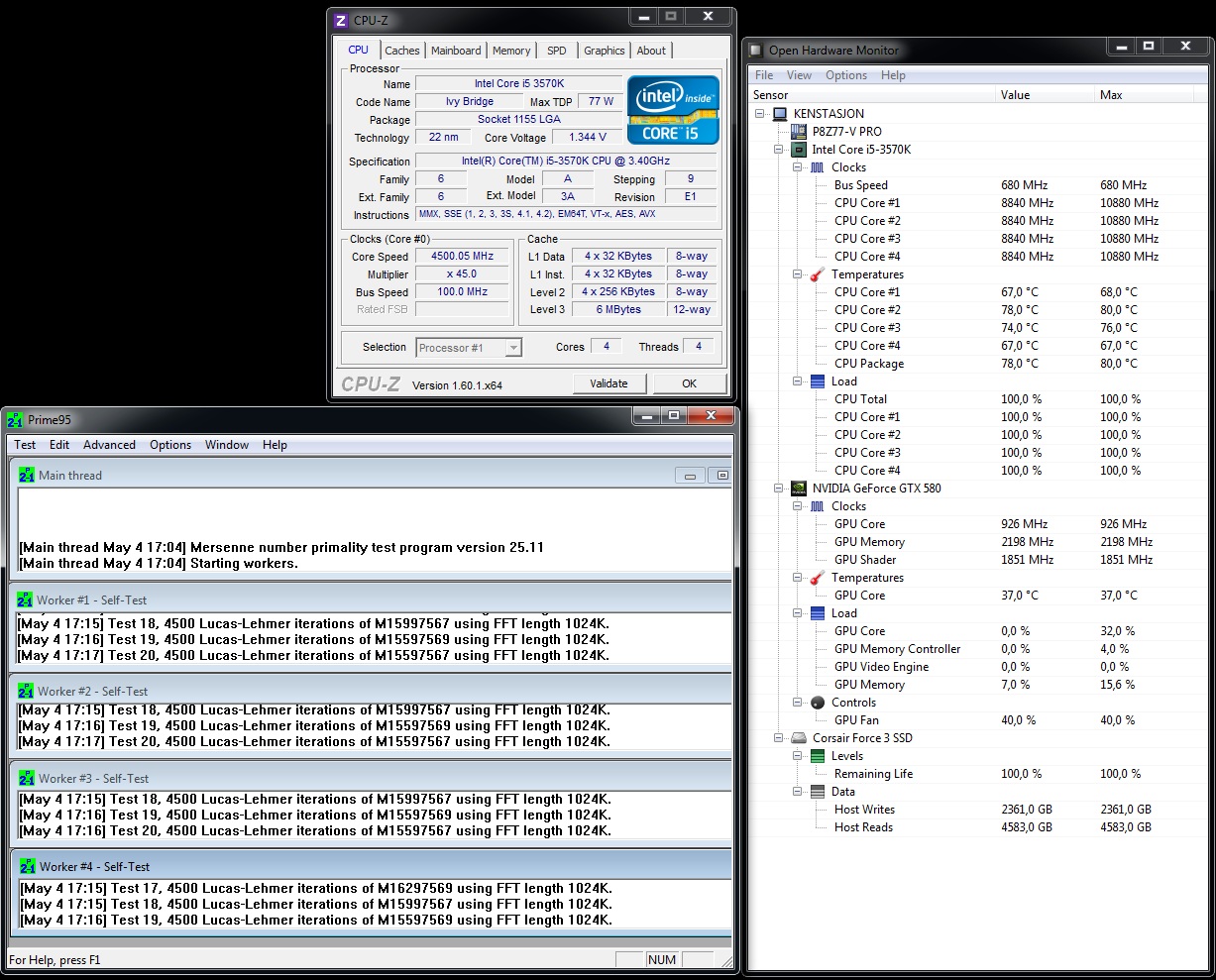
Task: Click the Core Voltage value field
Action: pos(589,138)
